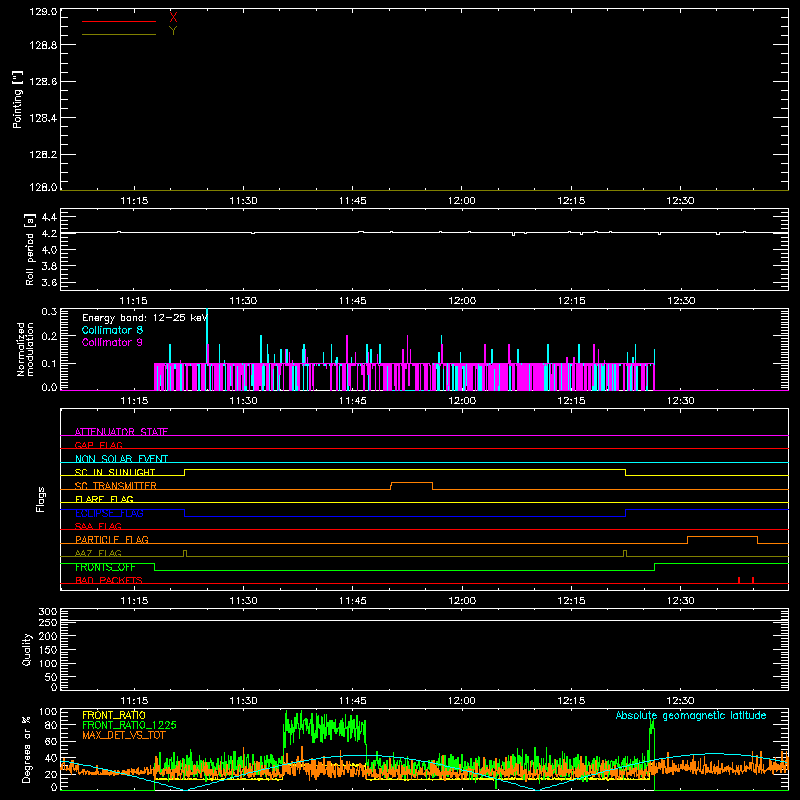Click the Quality axis title

27,649
